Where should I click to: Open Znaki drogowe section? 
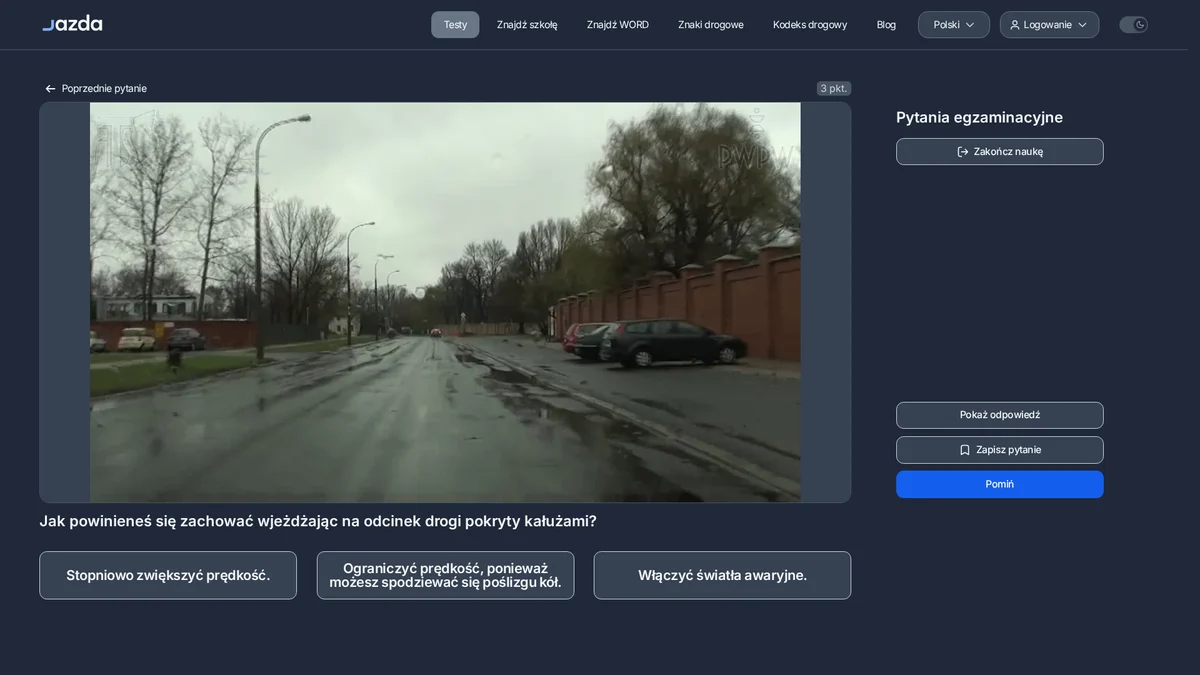[711, 25]
